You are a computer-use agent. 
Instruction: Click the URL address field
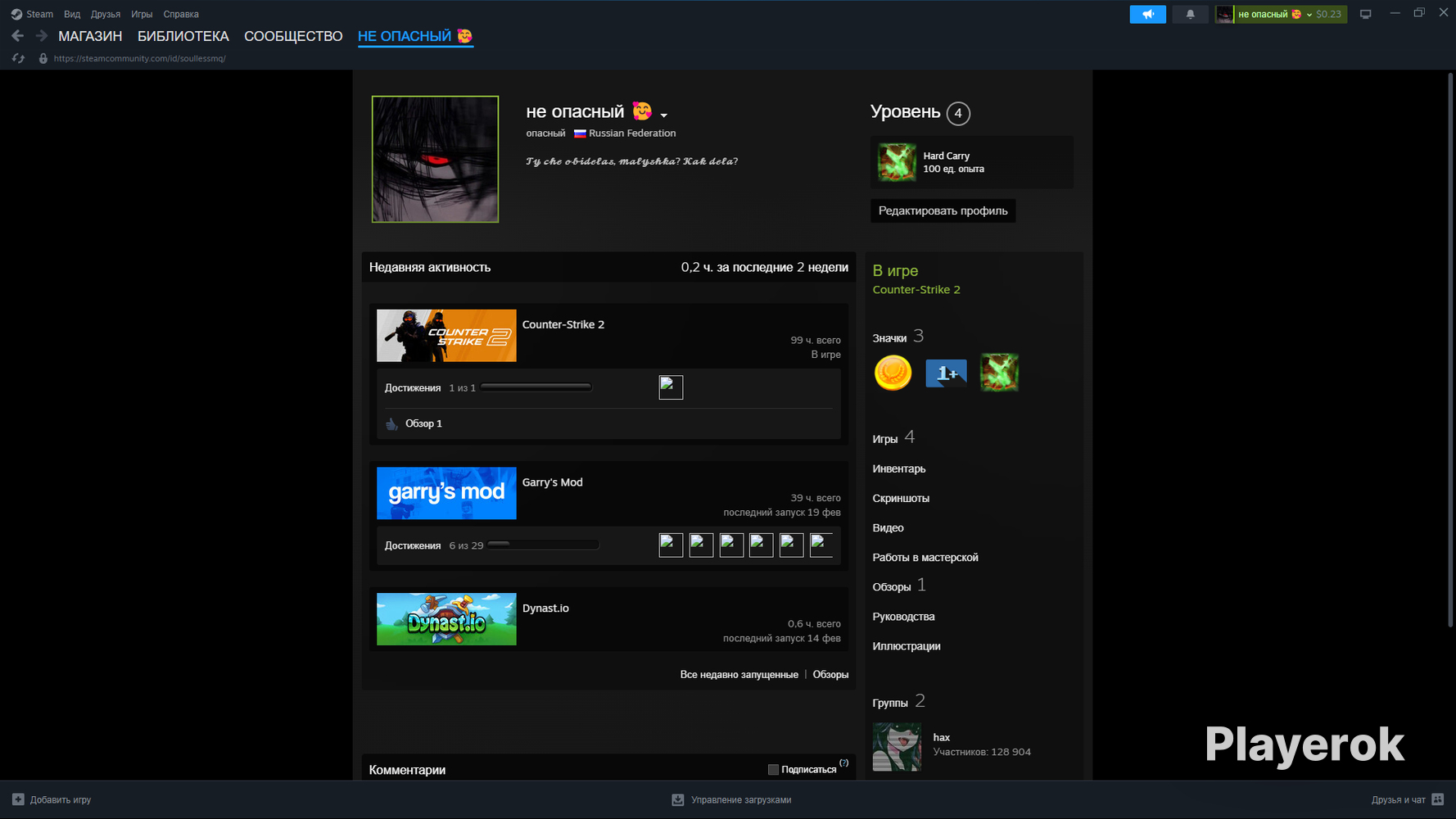click(x=140, y=58)
